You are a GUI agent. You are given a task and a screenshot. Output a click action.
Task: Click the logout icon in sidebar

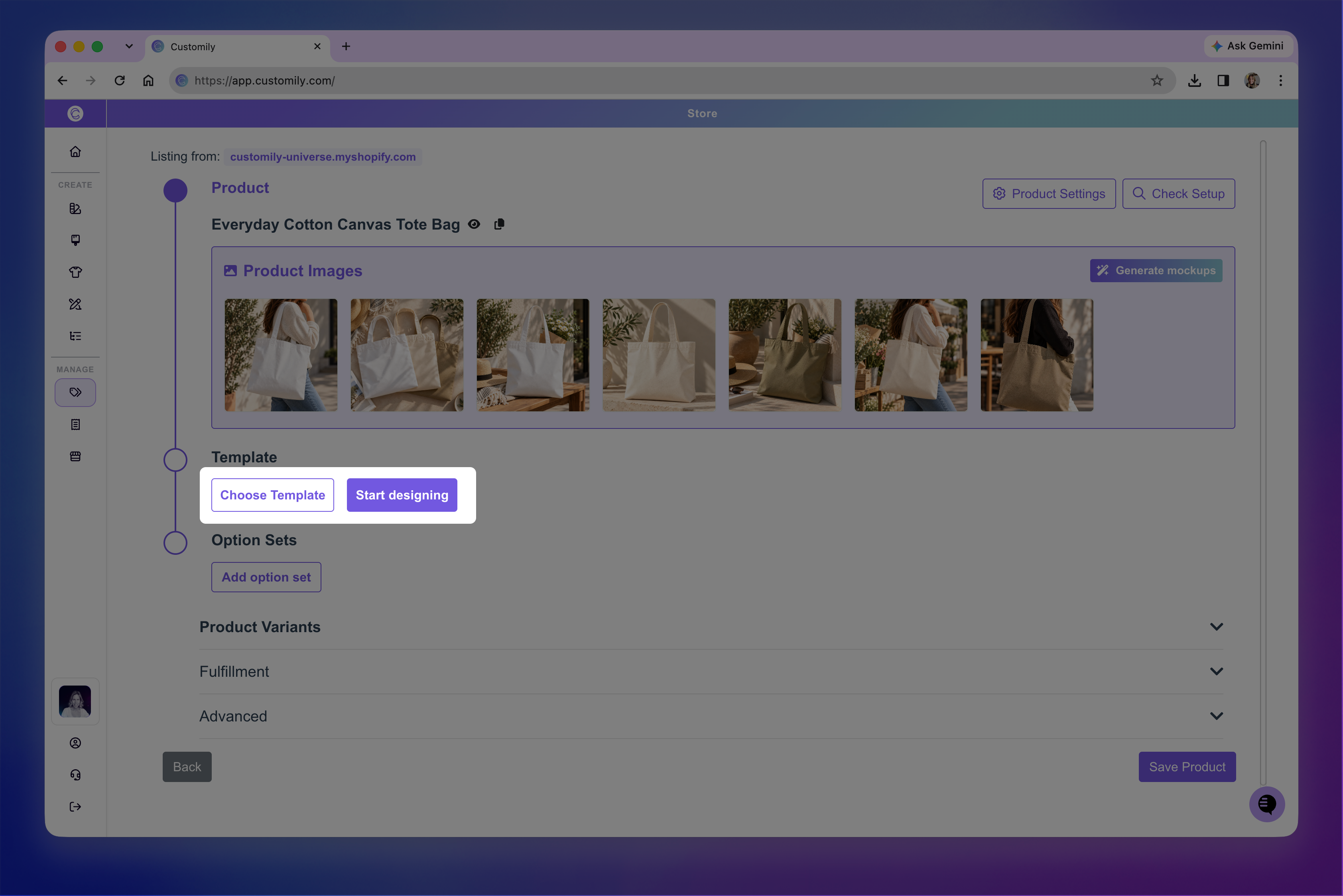tap(75, 807)
